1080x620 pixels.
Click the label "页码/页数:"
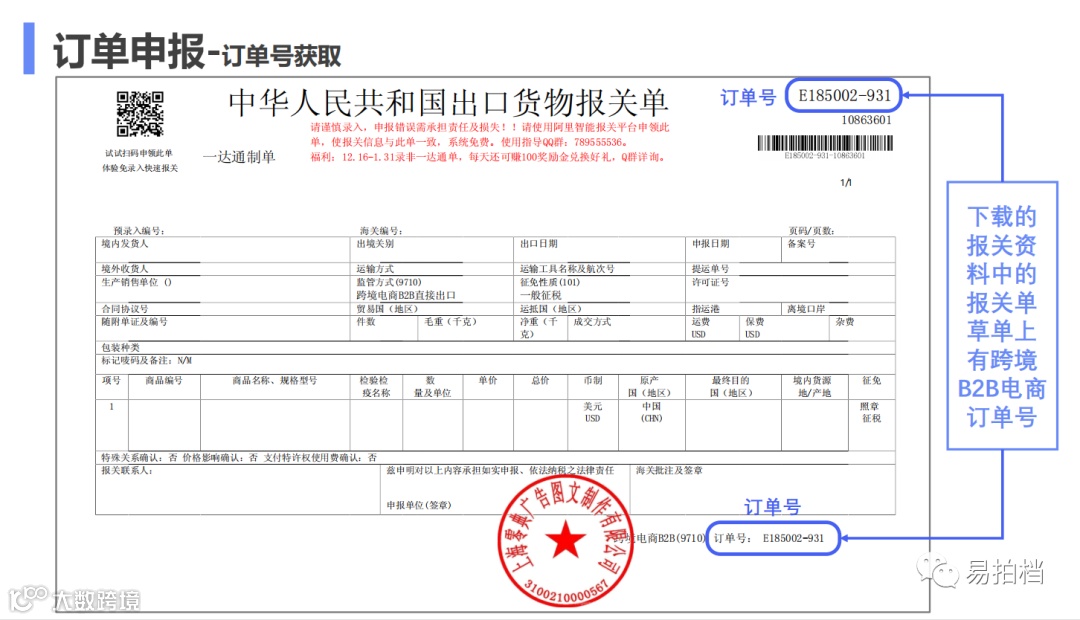click(x=811, y=231)
